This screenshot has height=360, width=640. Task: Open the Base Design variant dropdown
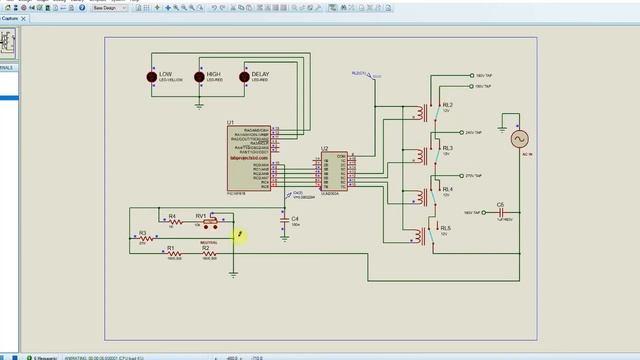pos(109,8)
